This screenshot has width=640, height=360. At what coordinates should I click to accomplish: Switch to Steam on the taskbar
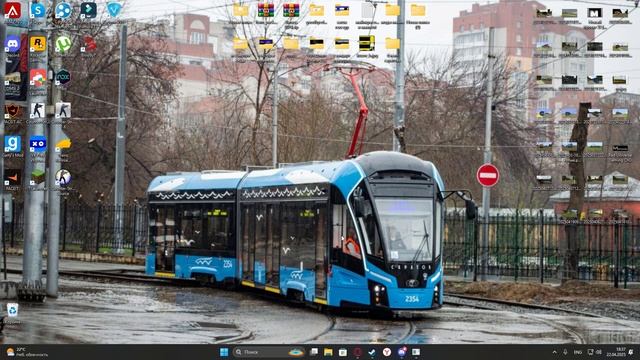click(x=372, y=352)
